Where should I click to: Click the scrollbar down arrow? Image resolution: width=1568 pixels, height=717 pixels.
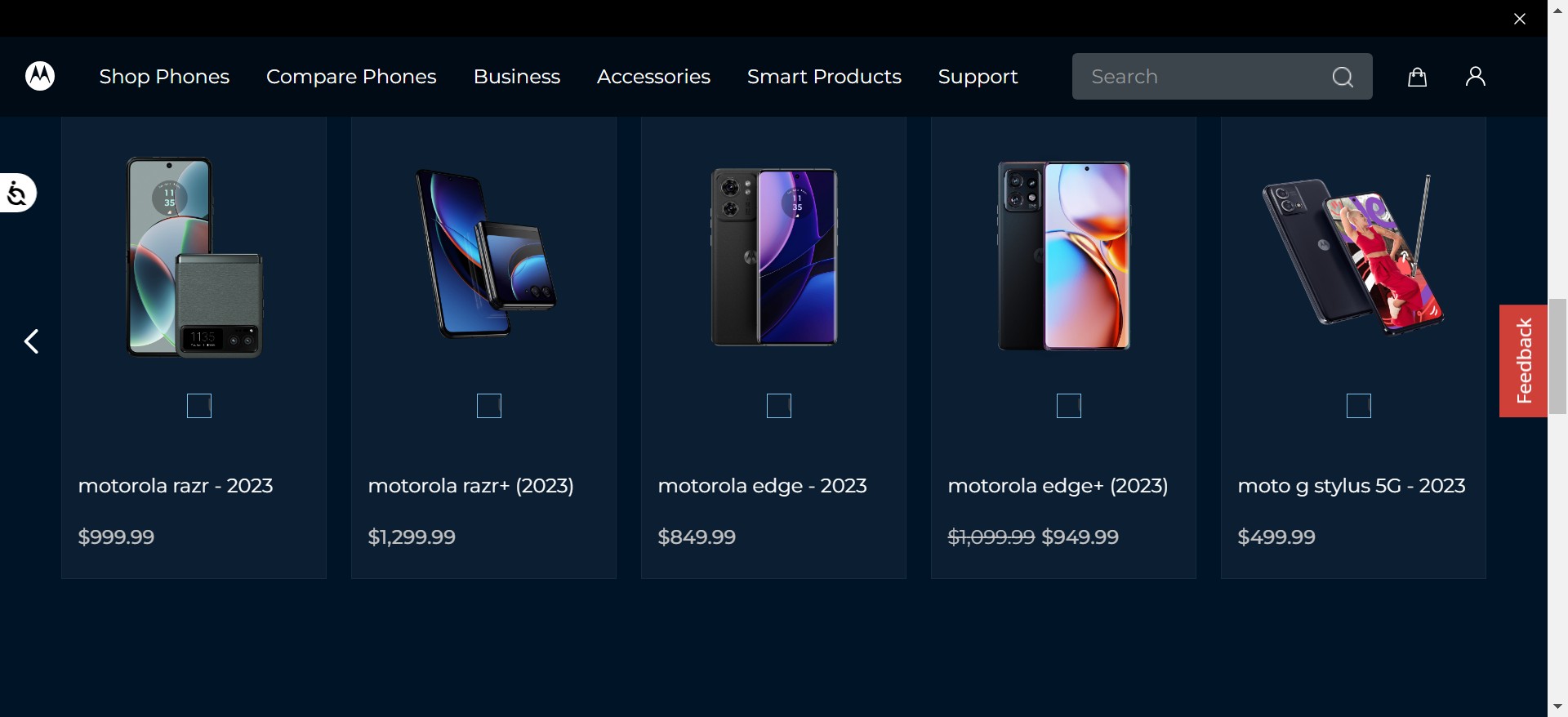pyautogui.click(x=1557, y=706)
